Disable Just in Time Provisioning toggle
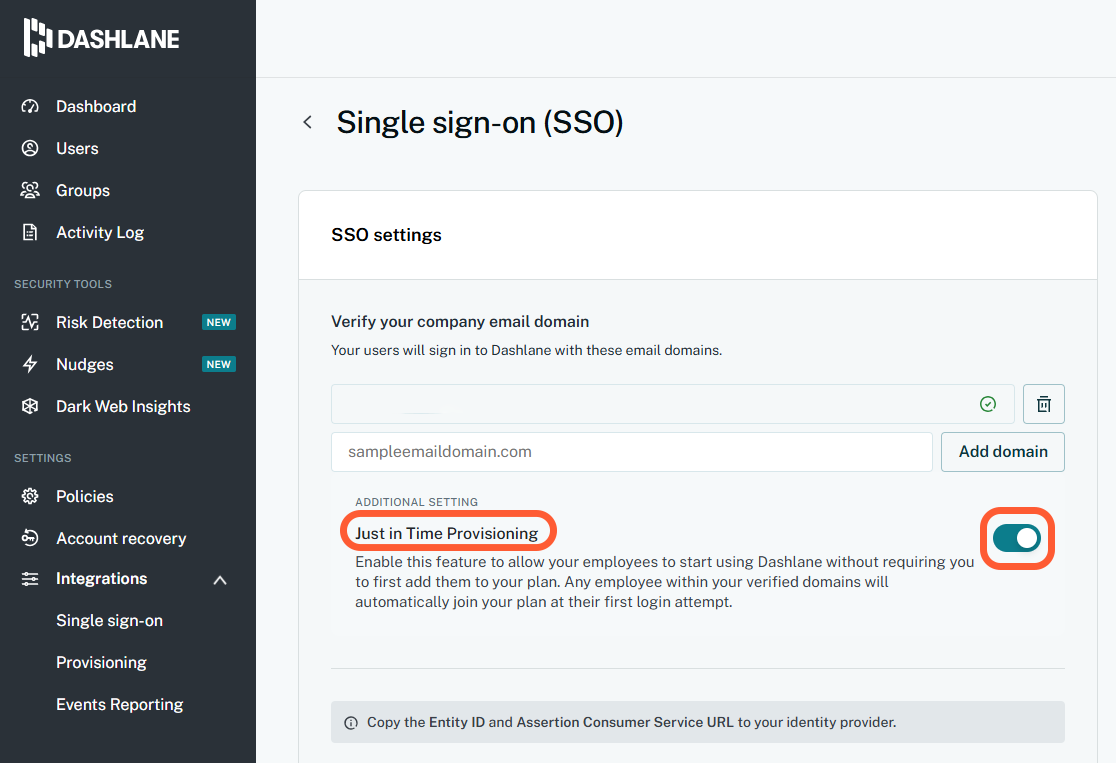Viewport: 1116px width, 763px height. pos(1016,538)
